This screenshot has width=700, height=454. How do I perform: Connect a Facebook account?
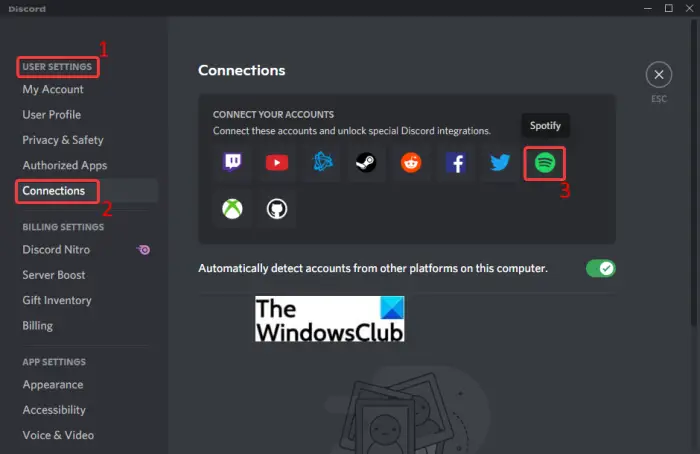(456, 162)
